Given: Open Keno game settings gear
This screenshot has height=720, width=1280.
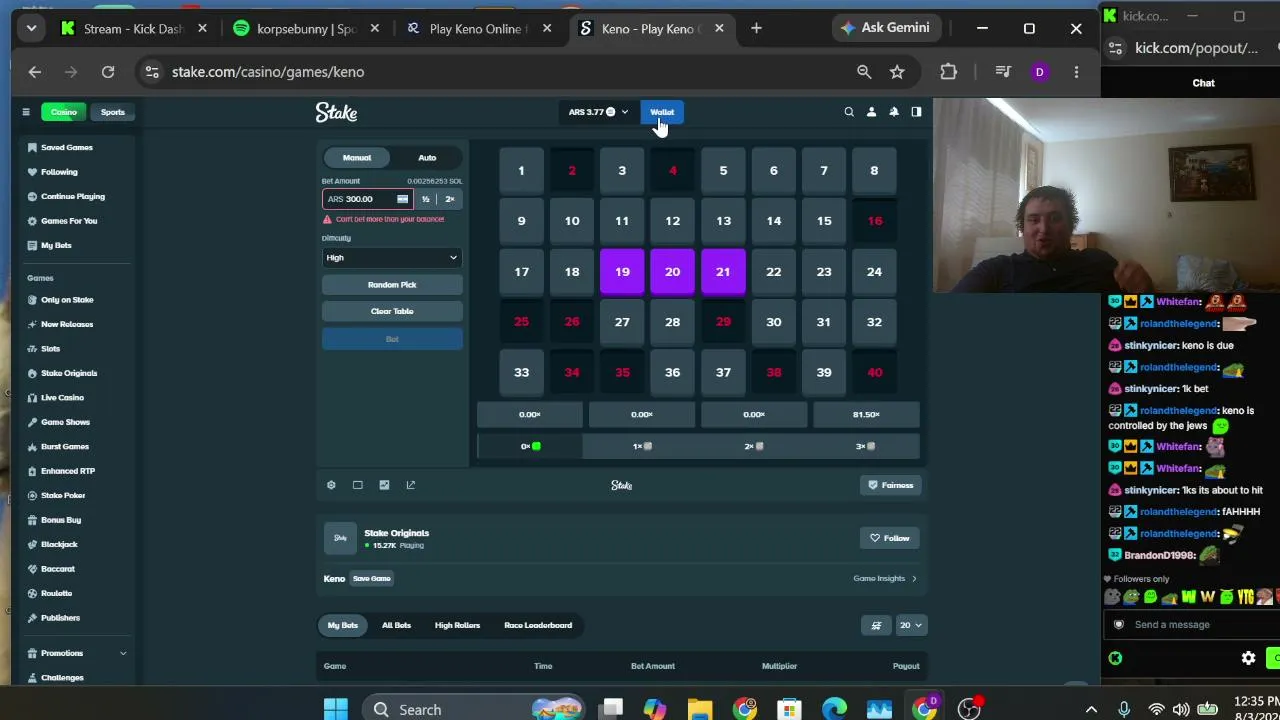Looking at the screenshot, I should tap(331, 485).
